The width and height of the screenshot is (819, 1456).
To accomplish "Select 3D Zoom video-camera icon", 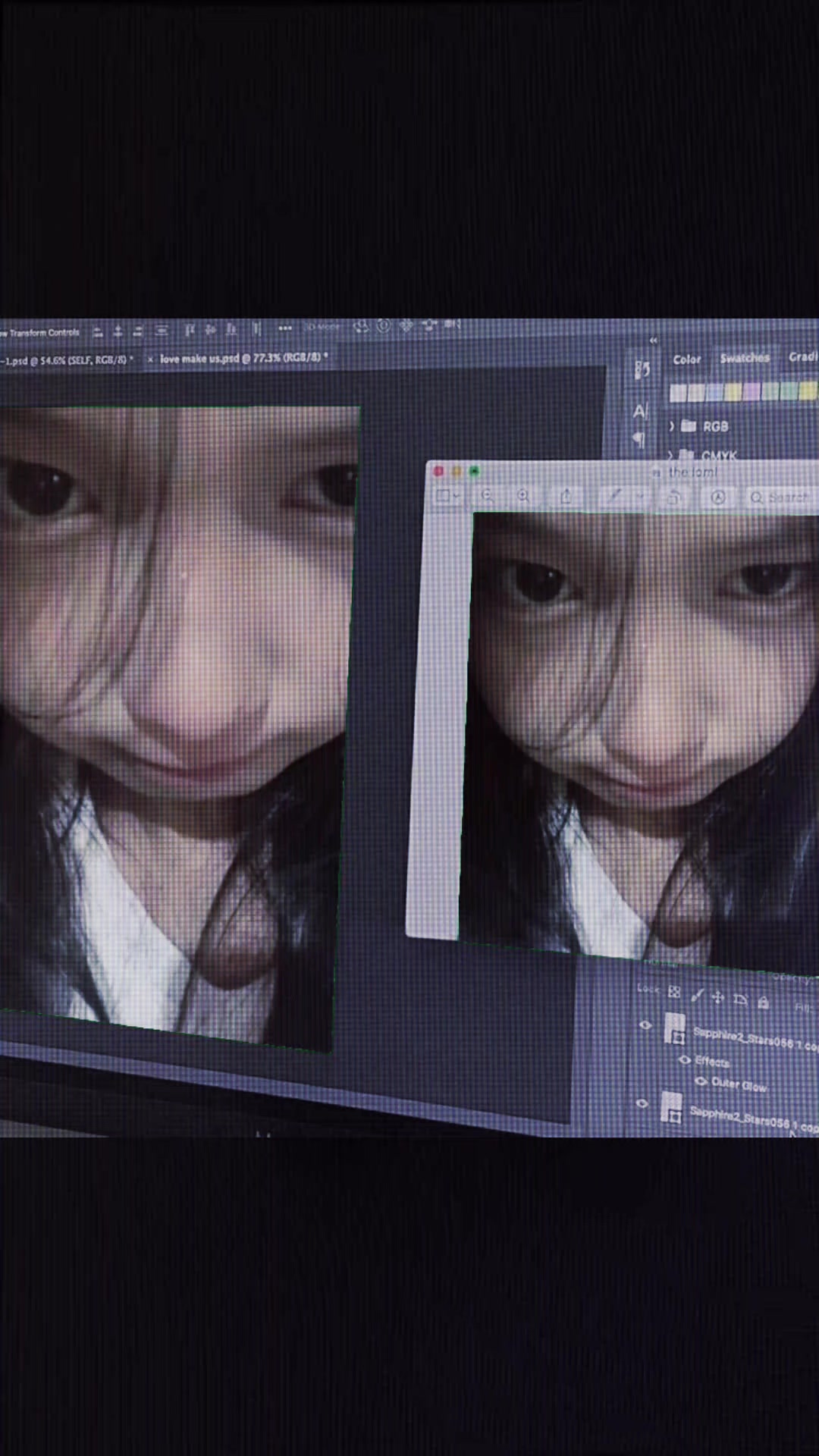I will click(x=453, y=325).
